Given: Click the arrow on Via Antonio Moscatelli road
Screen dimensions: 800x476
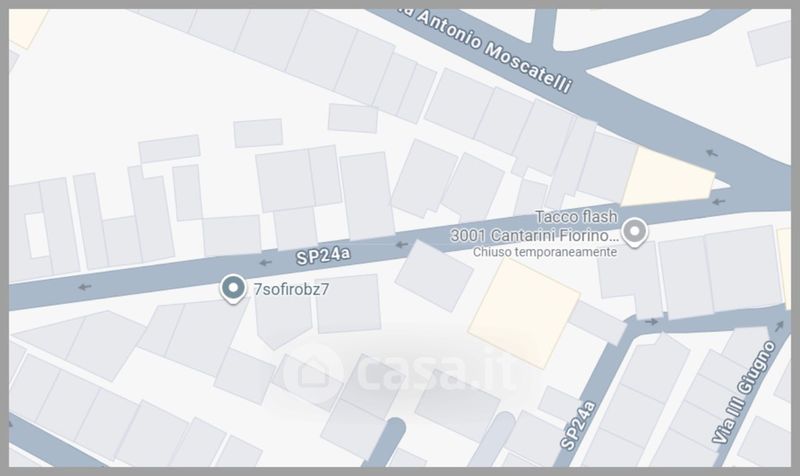Looking at the screenshot, I should click(x=712, y=153).
